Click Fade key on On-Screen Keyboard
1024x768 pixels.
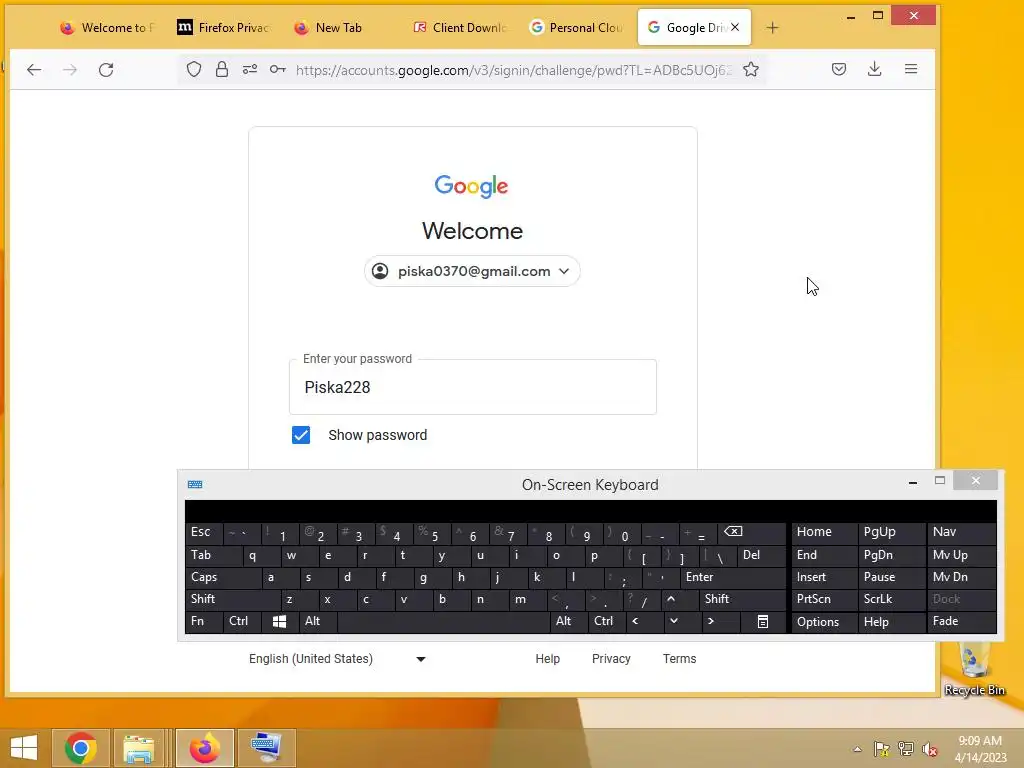click(961, 622)
